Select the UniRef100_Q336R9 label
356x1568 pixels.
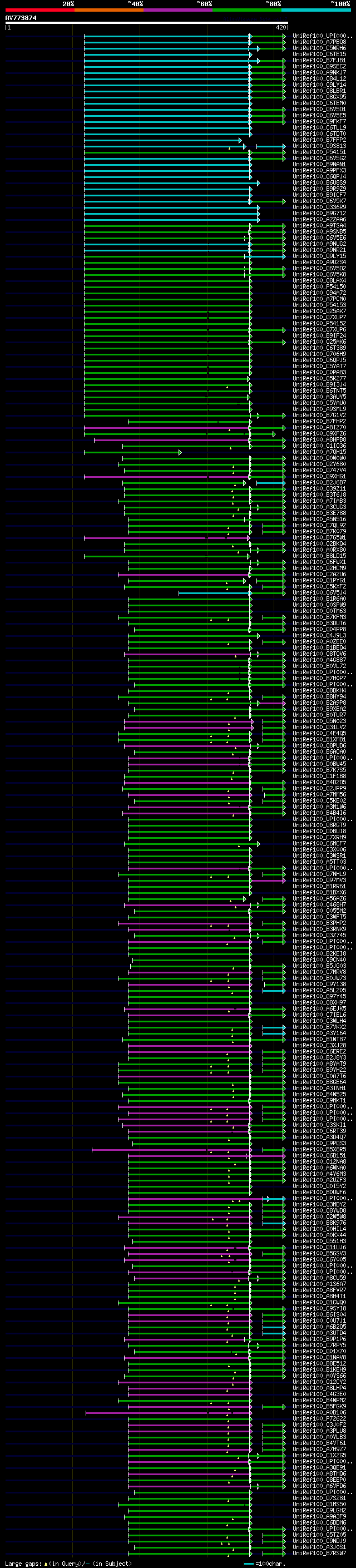(319, 207)
